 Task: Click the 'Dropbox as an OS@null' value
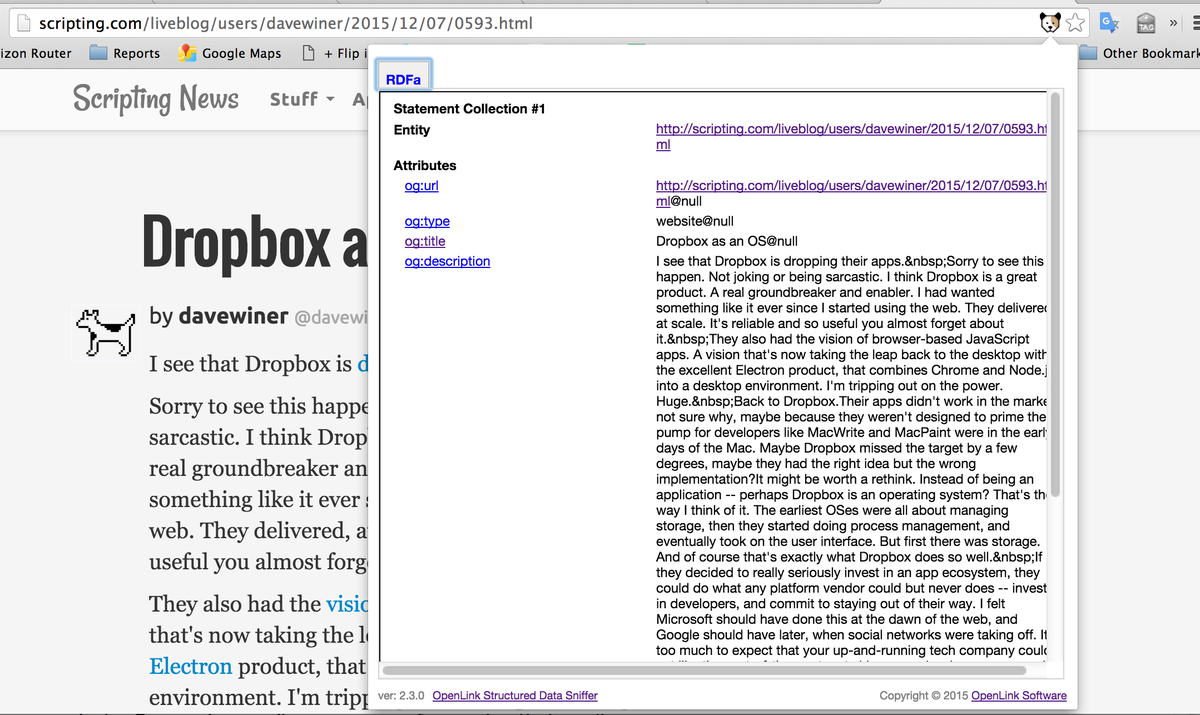[x=727, y=241]
